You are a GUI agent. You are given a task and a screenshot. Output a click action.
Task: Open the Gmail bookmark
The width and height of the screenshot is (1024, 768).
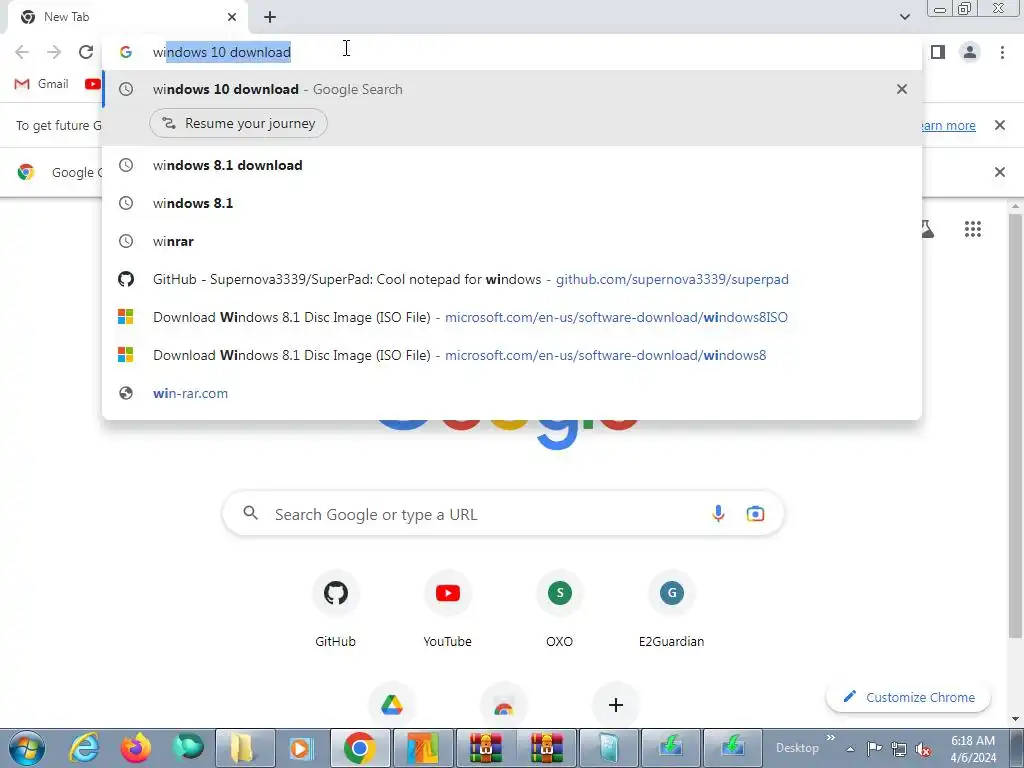click(41, 84)
